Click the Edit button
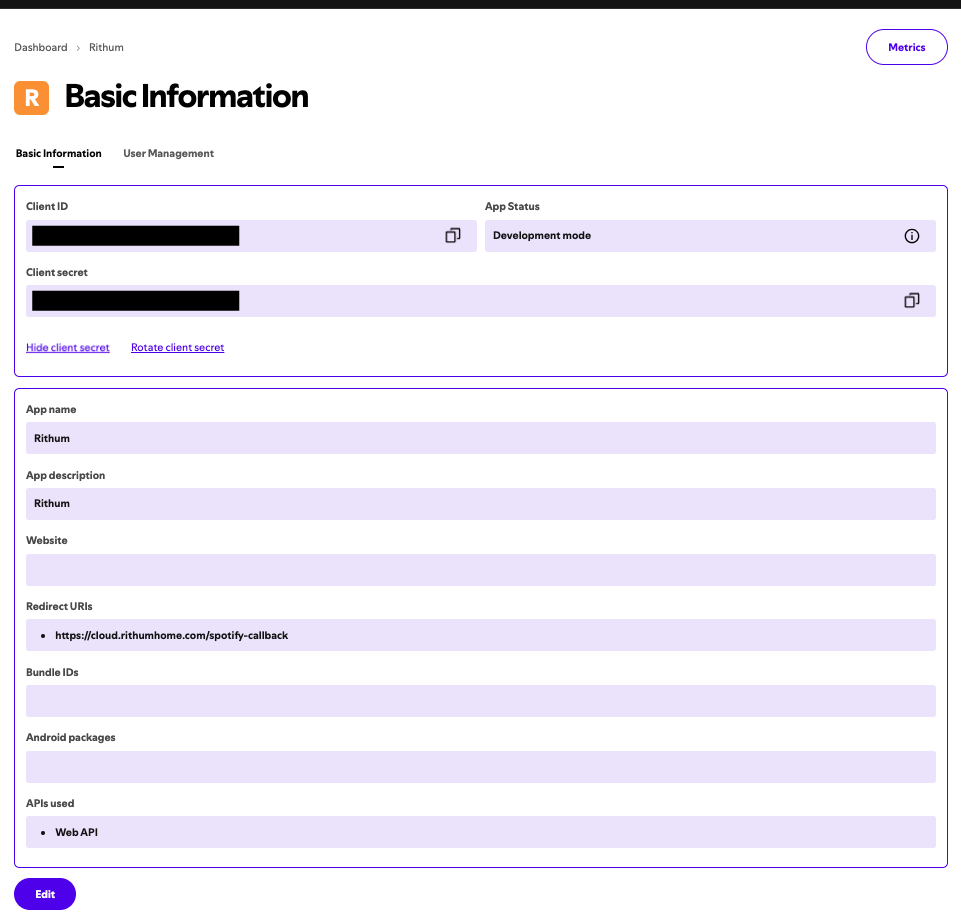This screenshot has width=961, height=912. click(45, 894)
